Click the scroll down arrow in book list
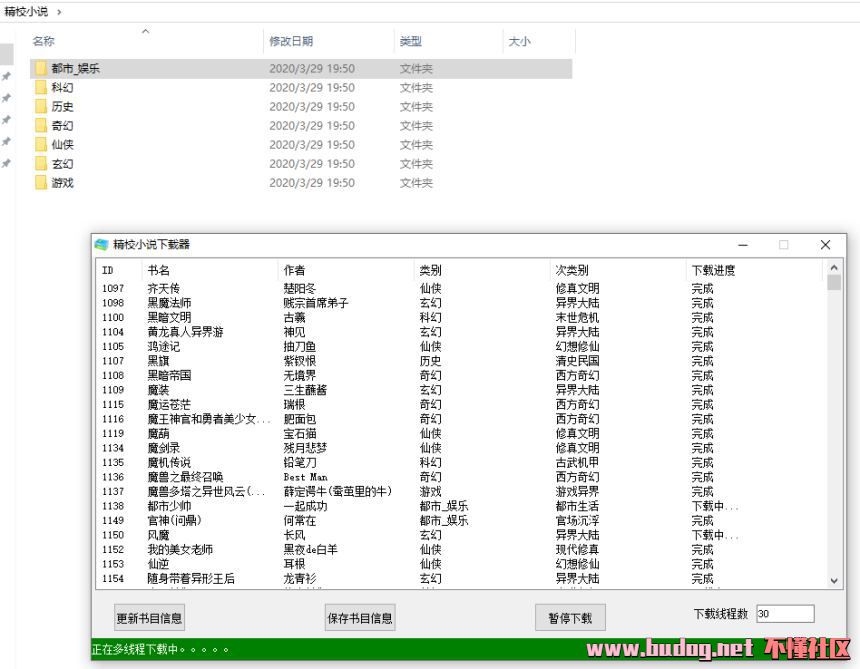Image resolution: width=860 pixels, height=669 pixels. coord(835,580)
